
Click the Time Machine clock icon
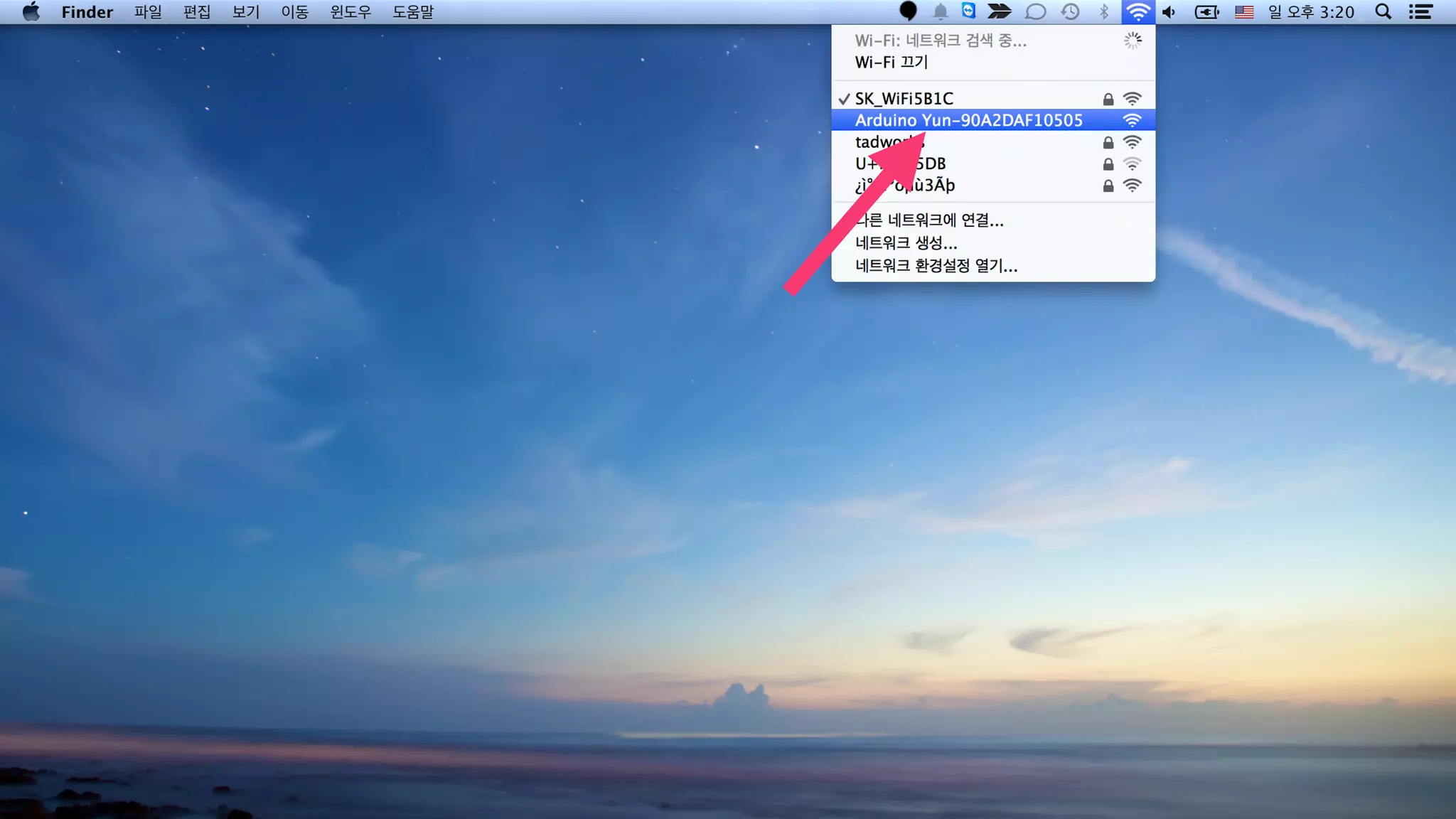coord(1070,12)
